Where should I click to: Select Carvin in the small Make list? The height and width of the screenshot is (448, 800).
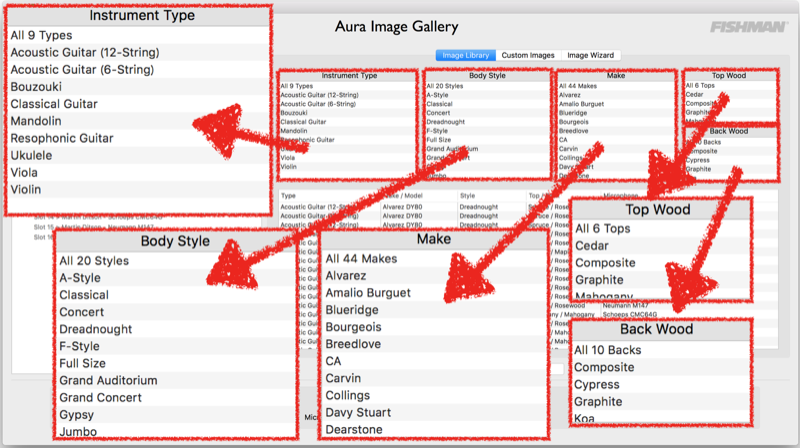click(568, 149)
